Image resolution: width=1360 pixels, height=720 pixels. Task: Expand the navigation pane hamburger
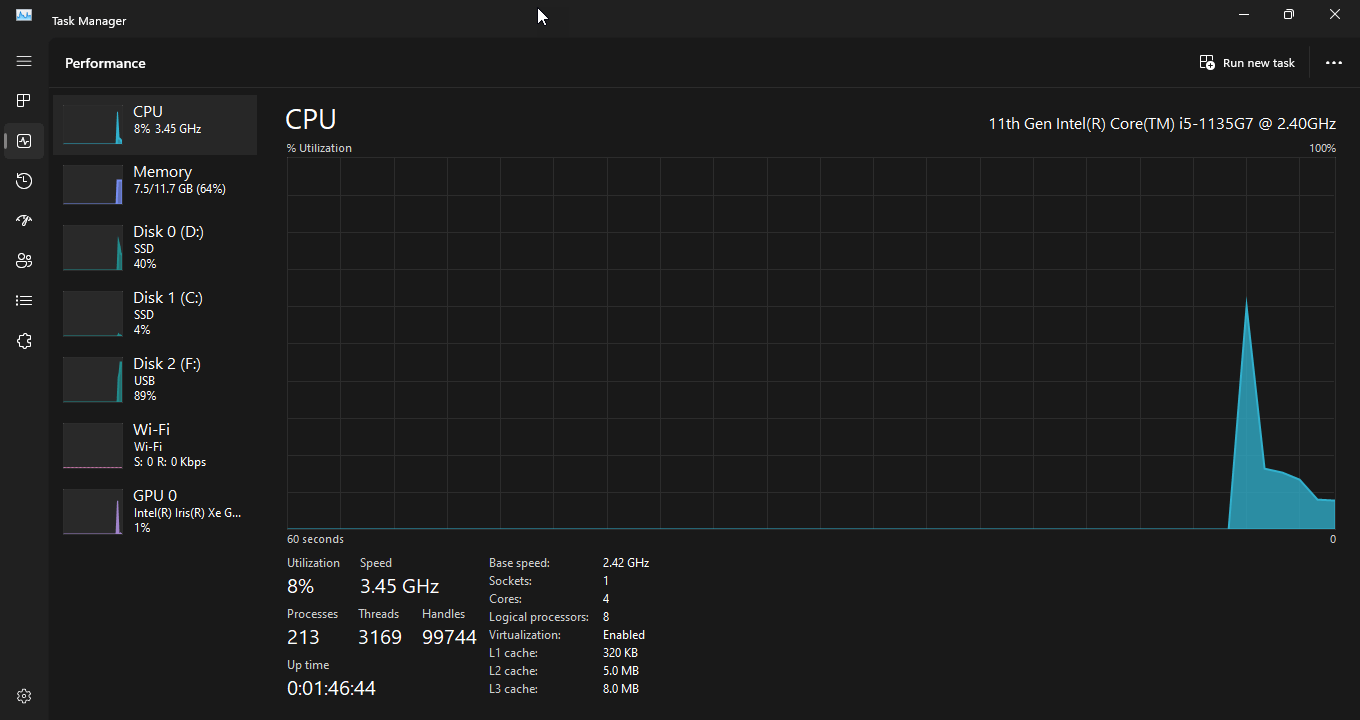[x=24, y=61]
